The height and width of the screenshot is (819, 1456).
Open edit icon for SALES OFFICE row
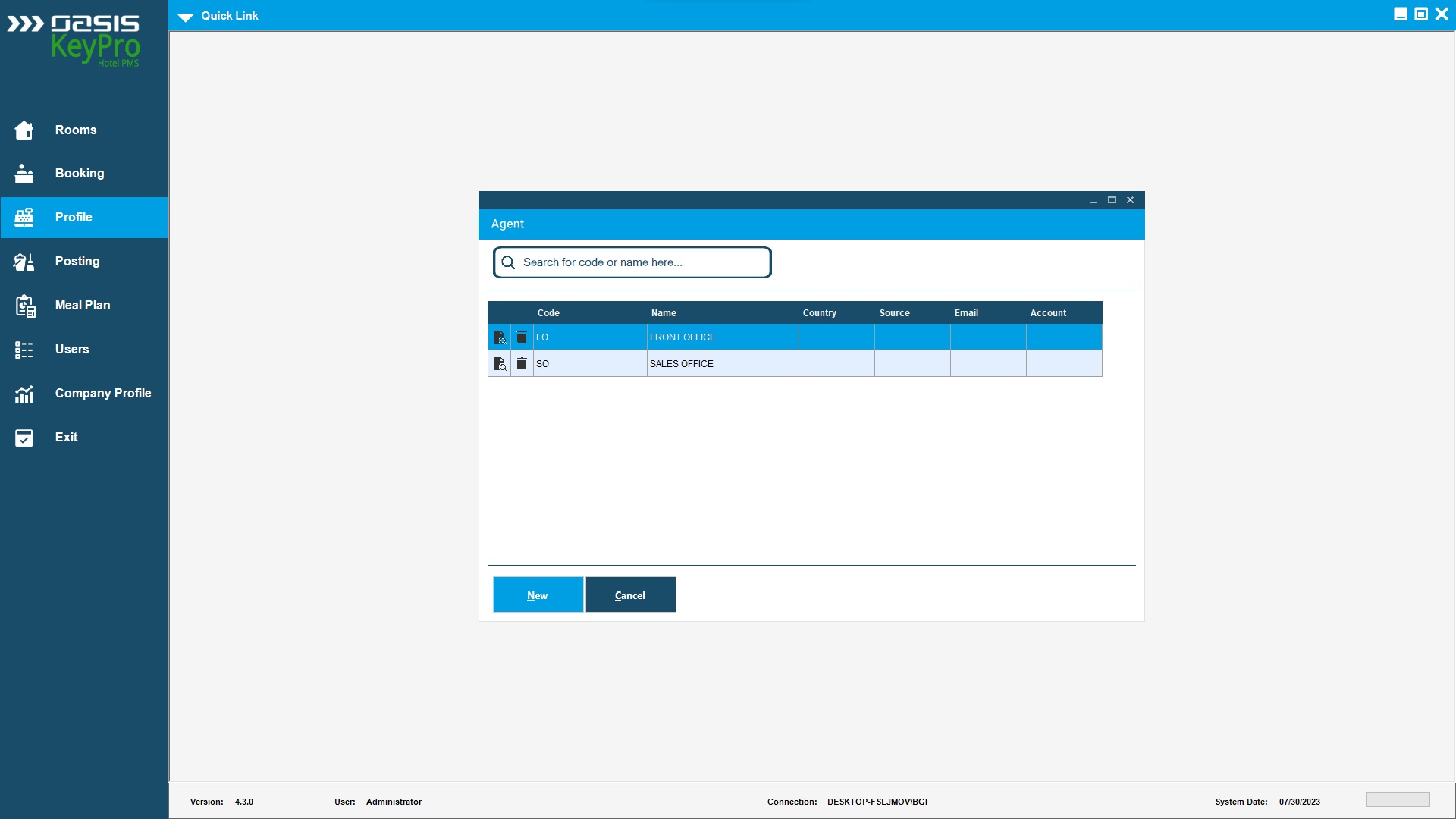500,364
